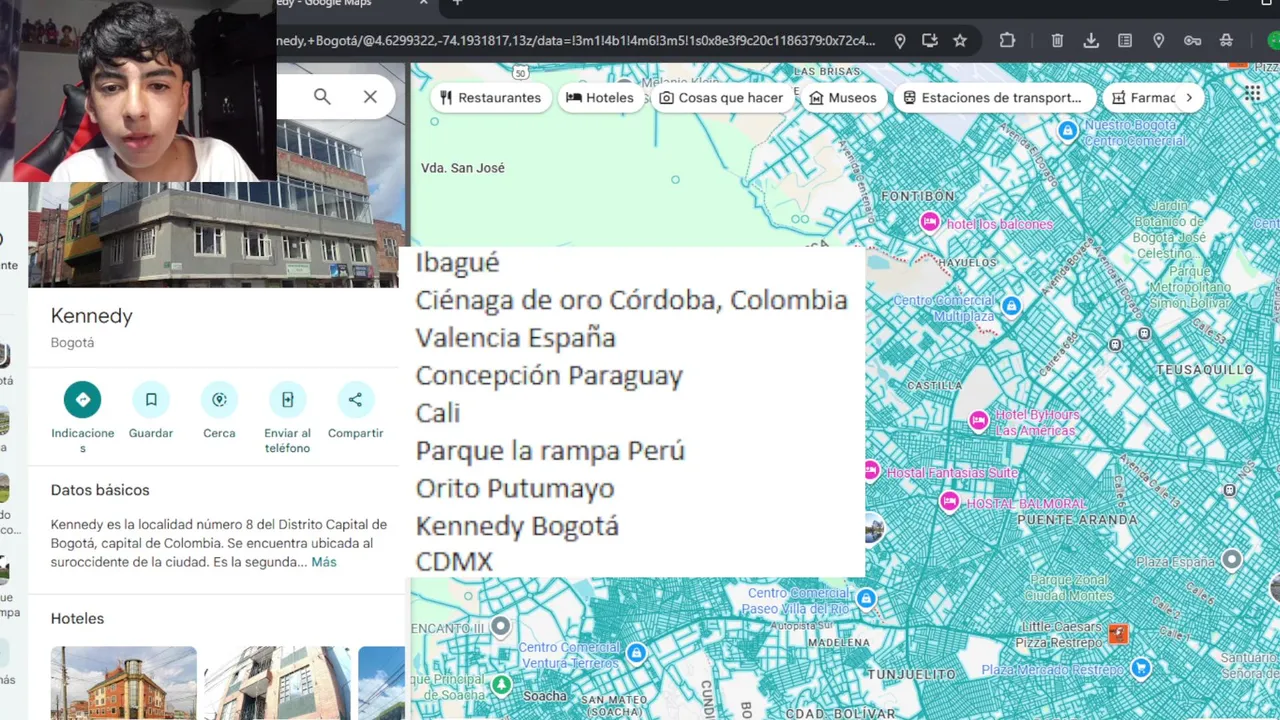Close the Google Maps browser tab
This screenshot has height=720, width=1280.
click(424, 4)
